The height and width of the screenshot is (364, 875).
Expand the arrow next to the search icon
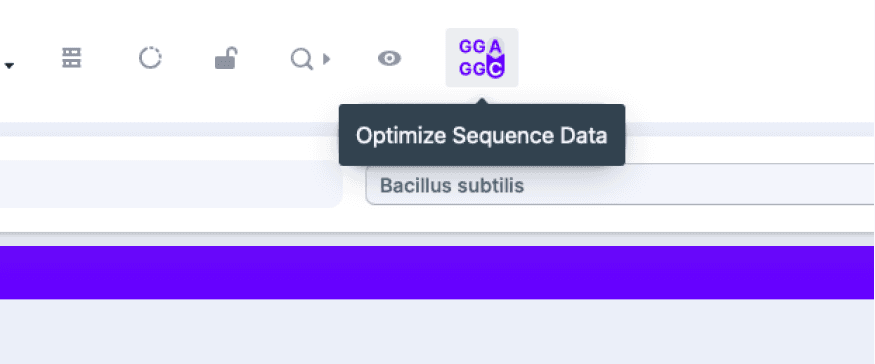point(327,58)
